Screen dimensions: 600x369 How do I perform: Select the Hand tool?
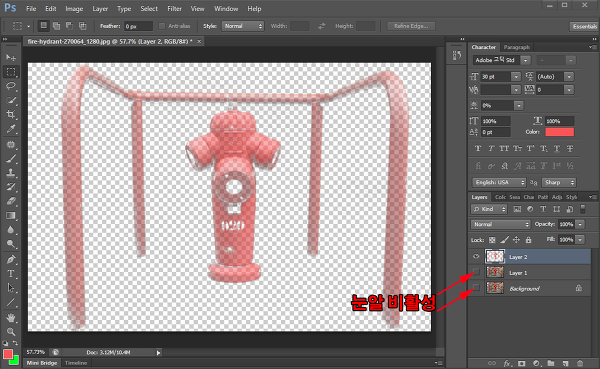(x=10, y=317)
